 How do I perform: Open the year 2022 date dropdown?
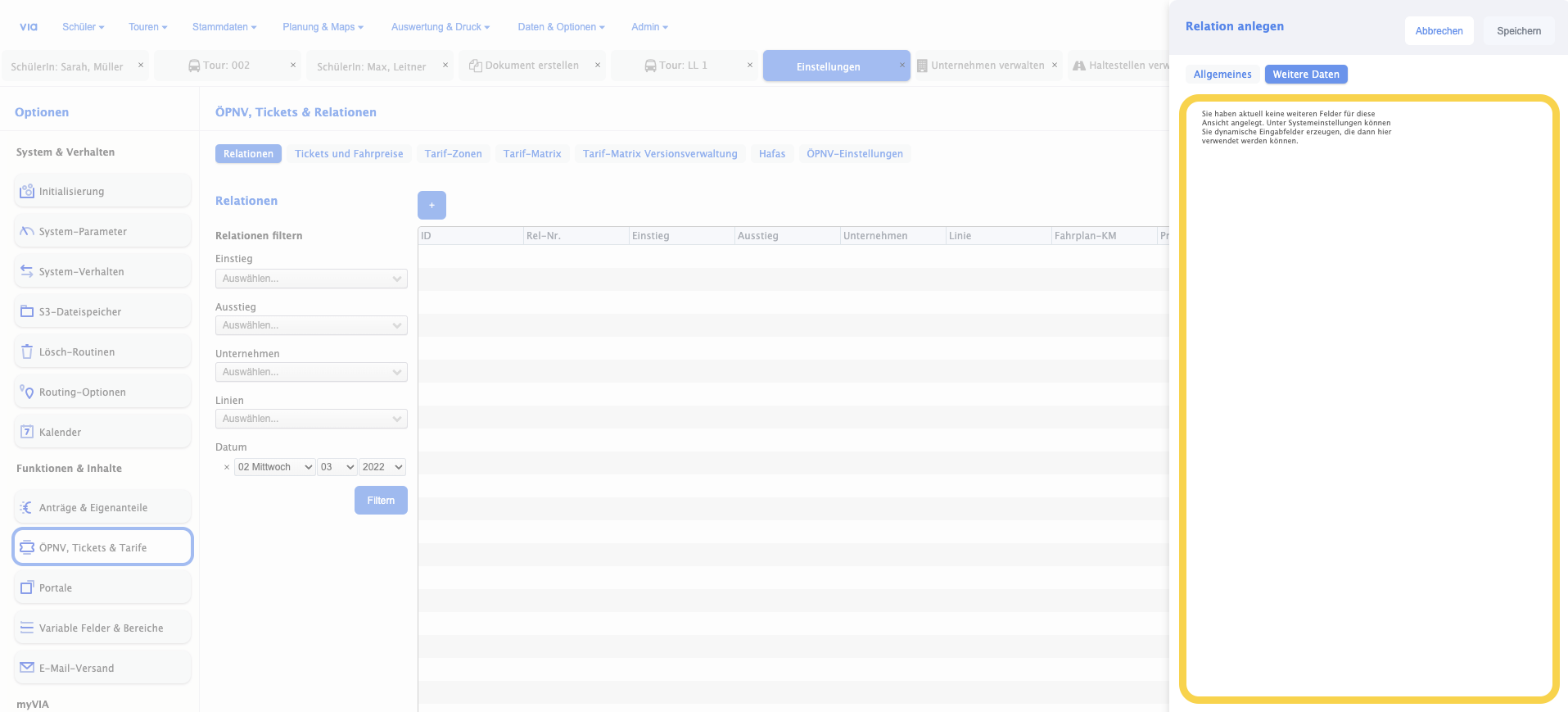(383, 467)
